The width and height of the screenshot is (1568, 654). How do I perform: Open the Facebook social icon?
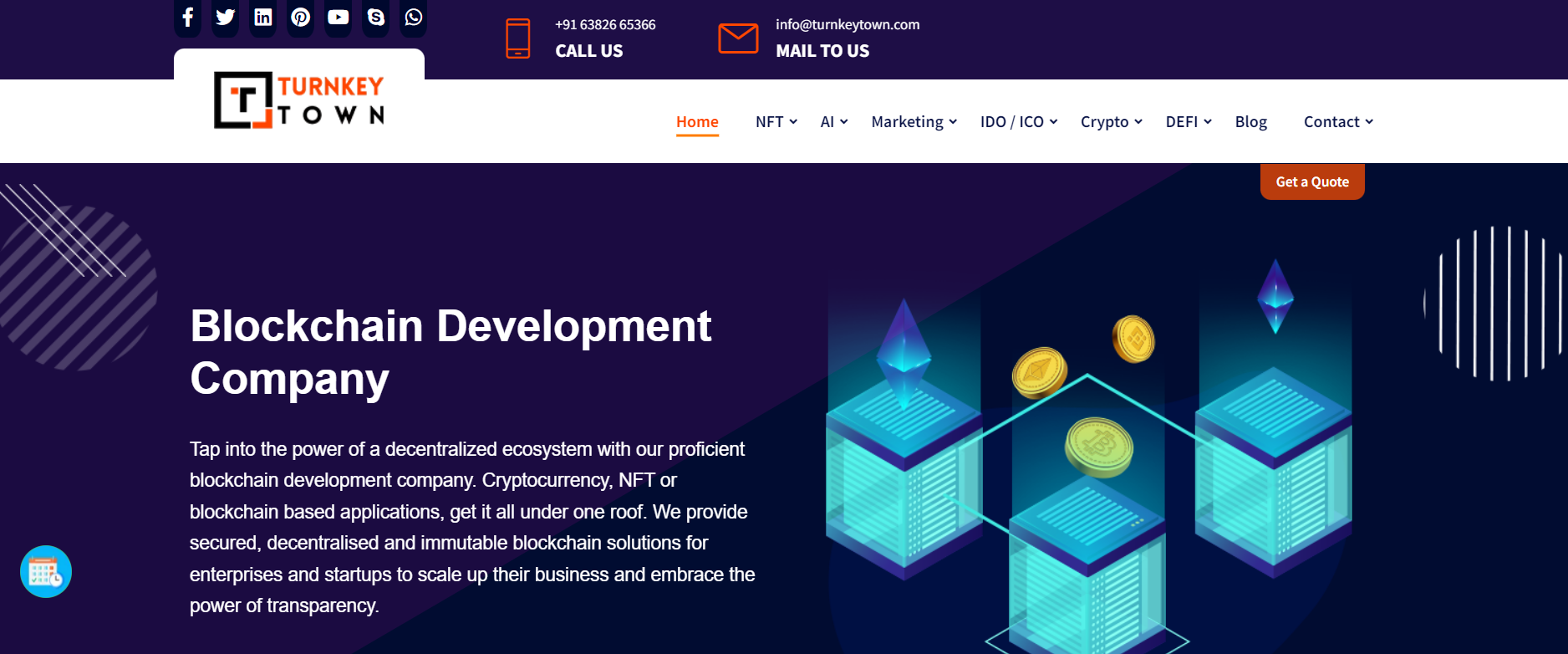click(188, 18)
